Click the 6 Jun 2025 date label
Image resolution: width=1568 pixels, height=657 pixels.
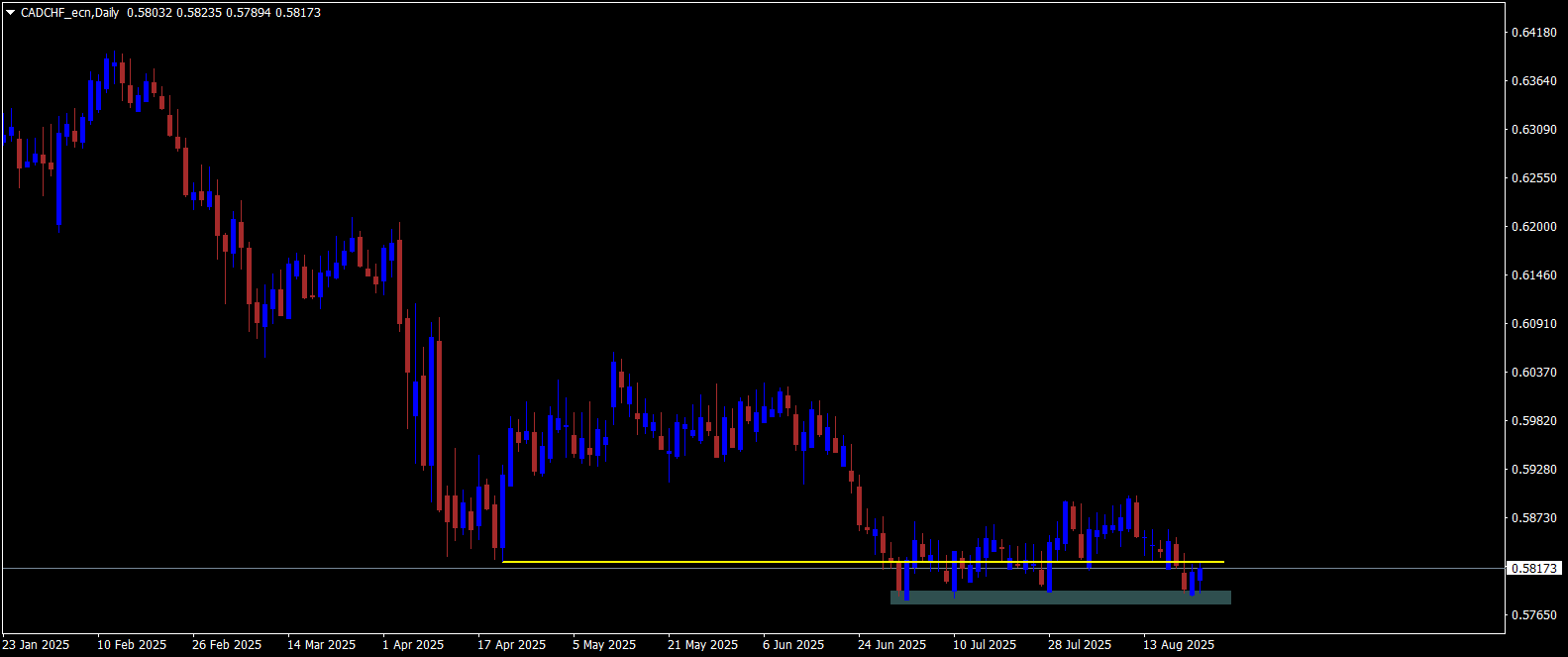(x=793, y=645)
